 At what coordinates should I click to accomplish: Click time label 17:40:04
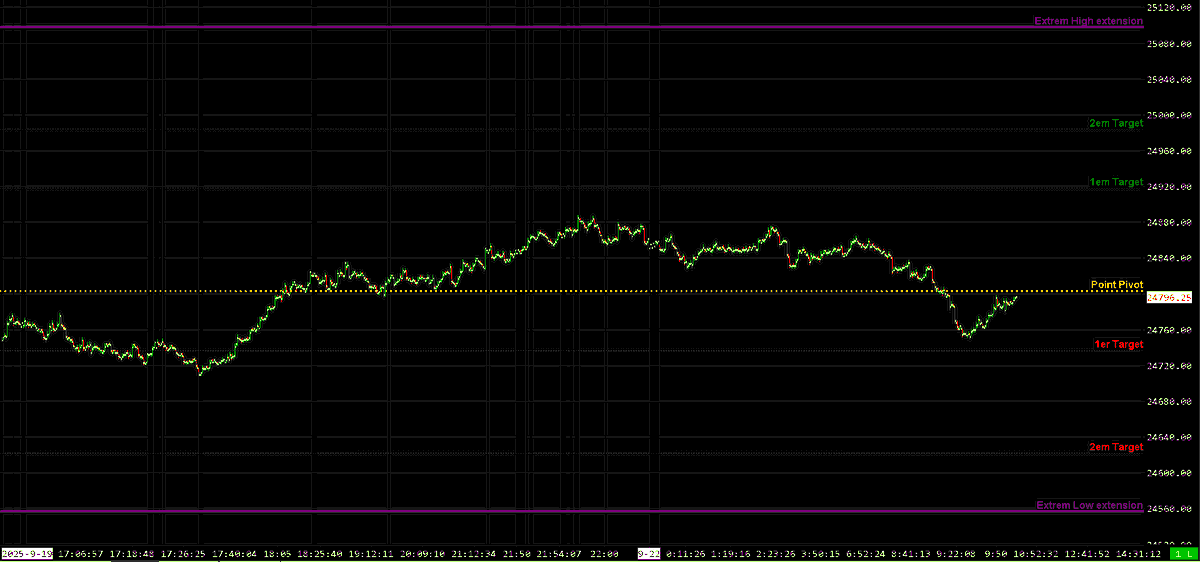[x=236, y=553]
